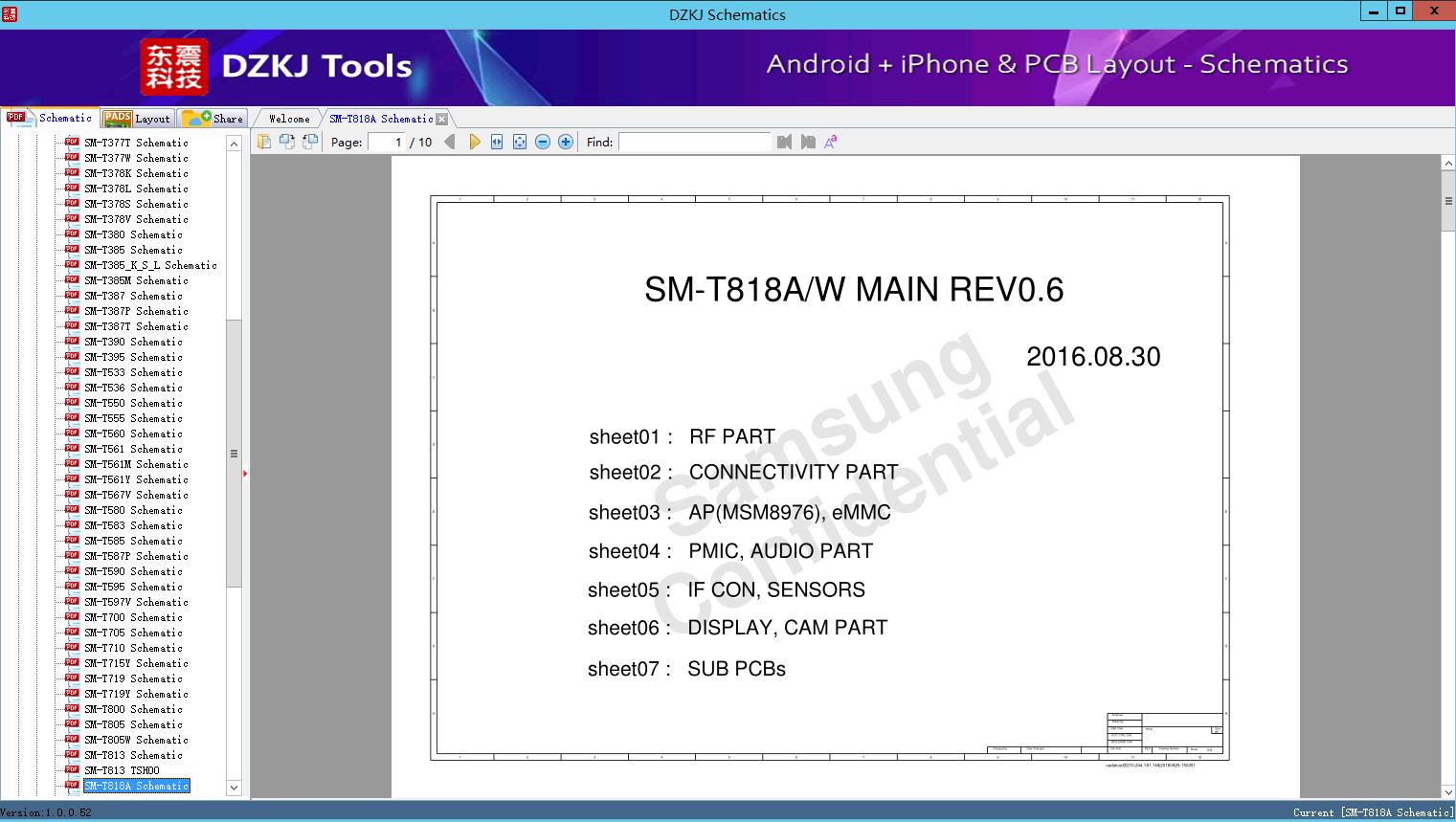
Task: Select SM-T385_K_S_L Schematic in the tree
Action: coord(150,265)
